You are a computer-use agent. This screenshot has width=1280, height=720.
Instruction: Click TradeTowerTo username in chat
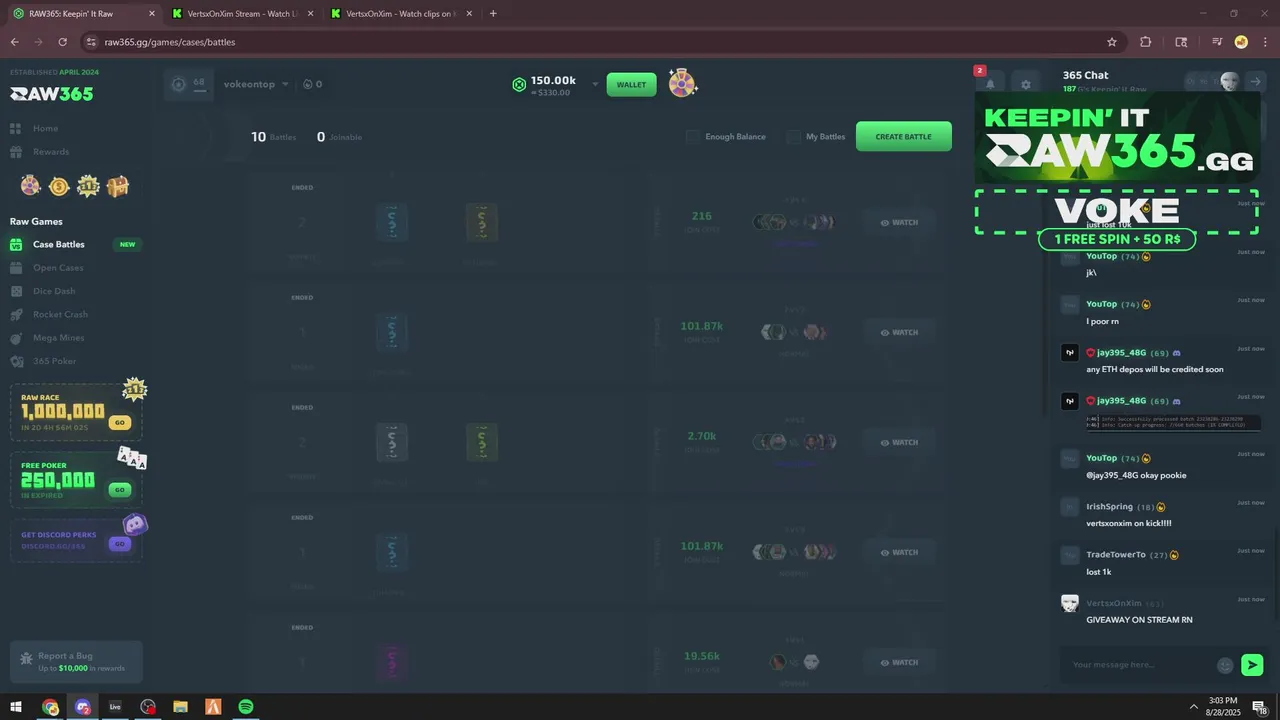(1116, 555)
